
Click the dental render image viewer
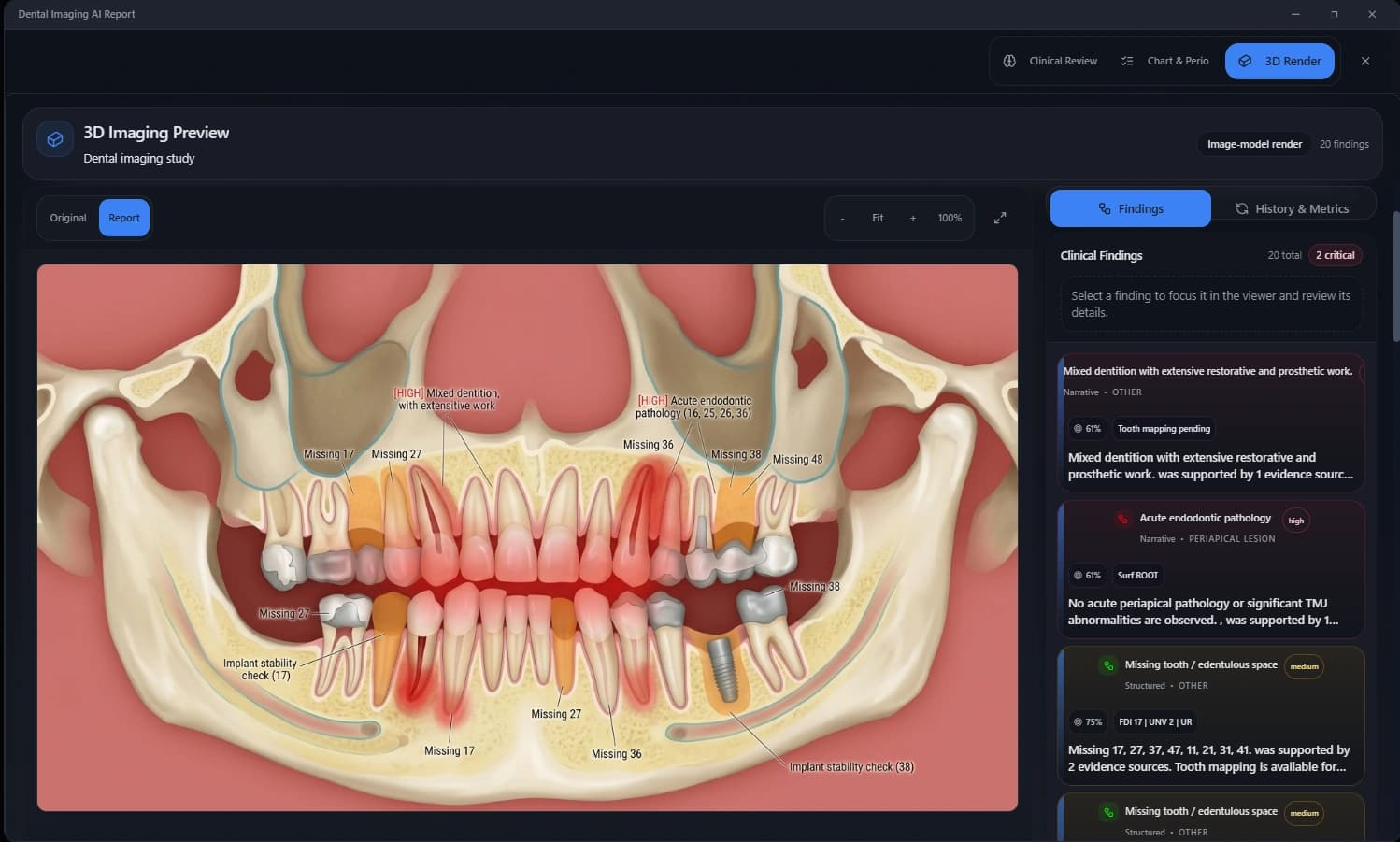527,537
